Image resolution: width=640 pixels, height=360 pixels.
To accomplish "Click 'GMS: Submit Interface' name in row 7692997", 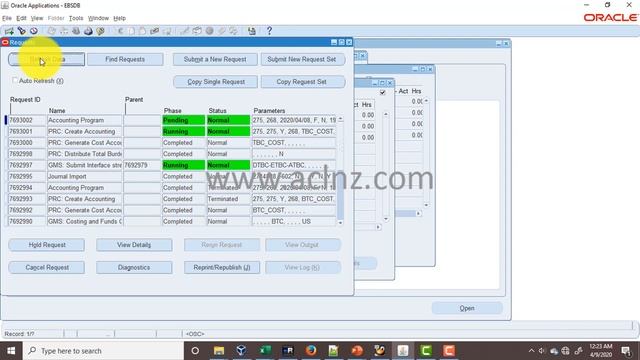I will (x=84, y=165).
